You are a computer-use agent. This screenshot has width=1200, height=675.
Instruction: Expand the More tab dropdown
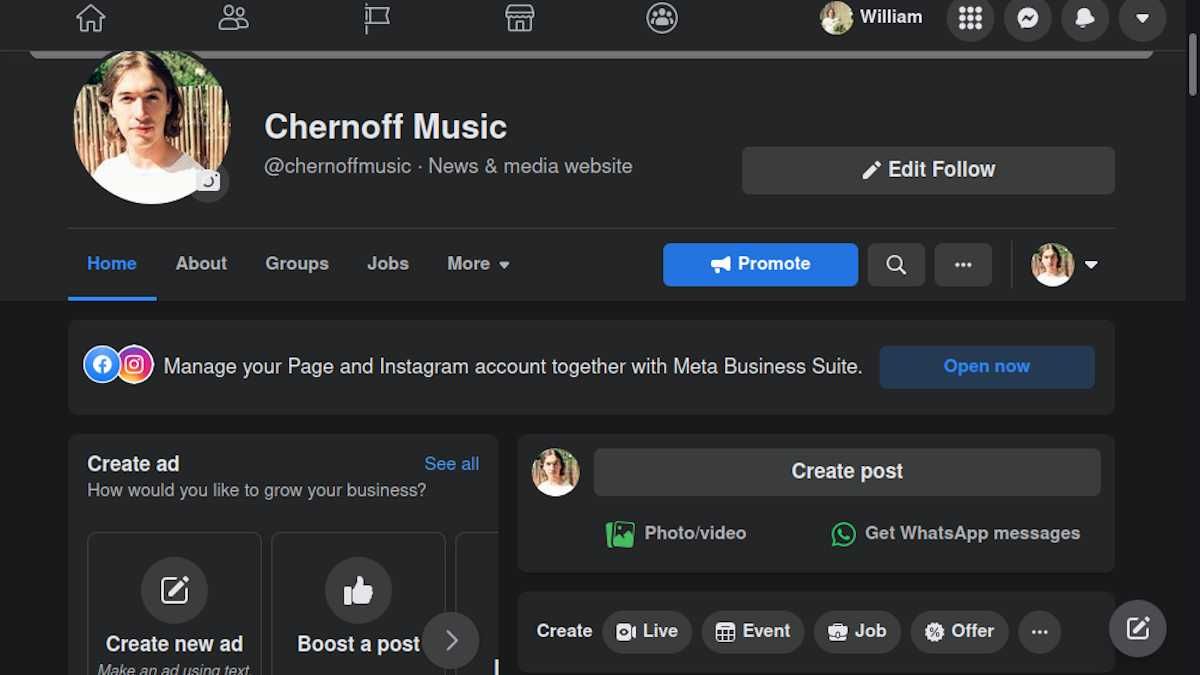[x=477, y=263]
